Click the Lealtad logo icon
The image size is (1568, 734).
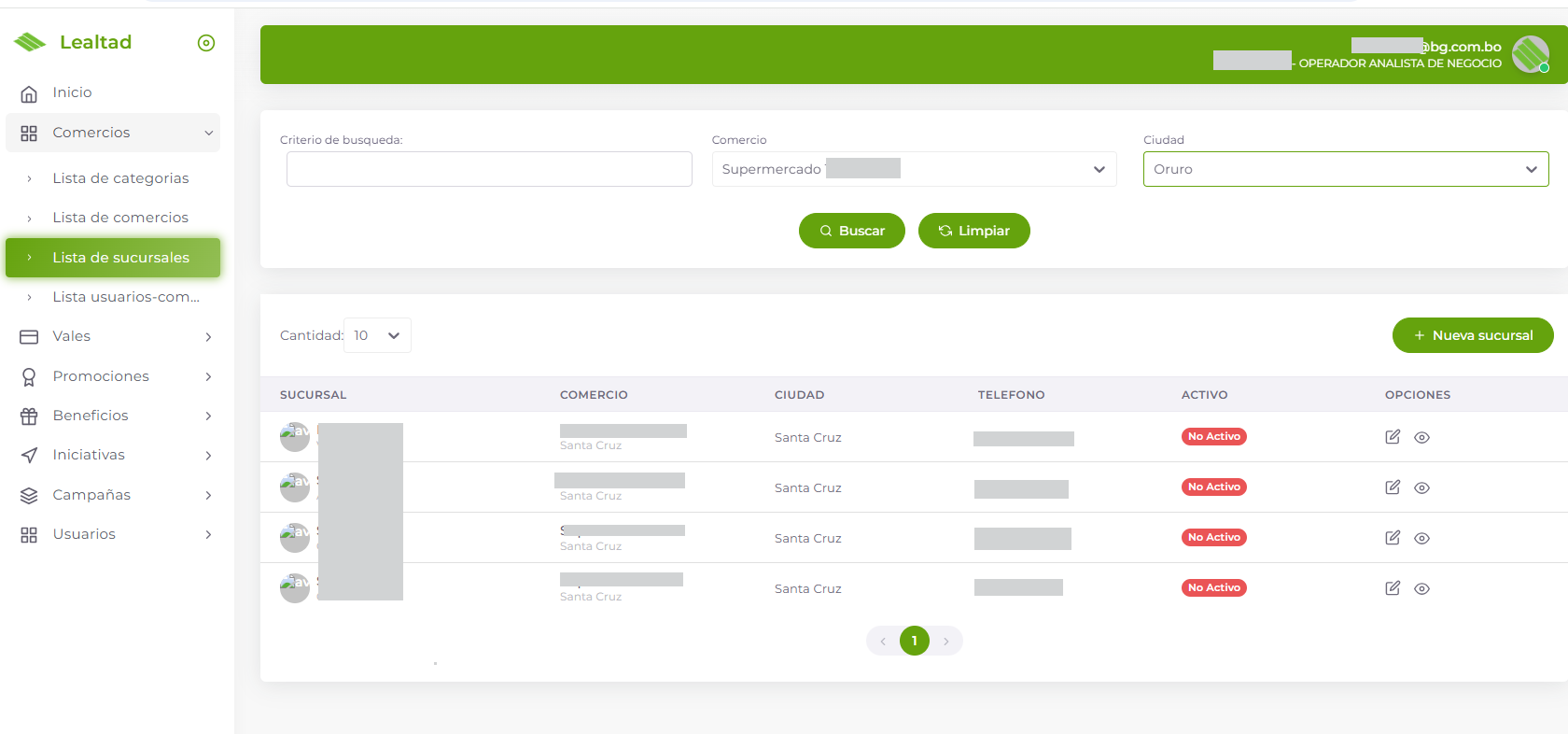pos(30,42)
